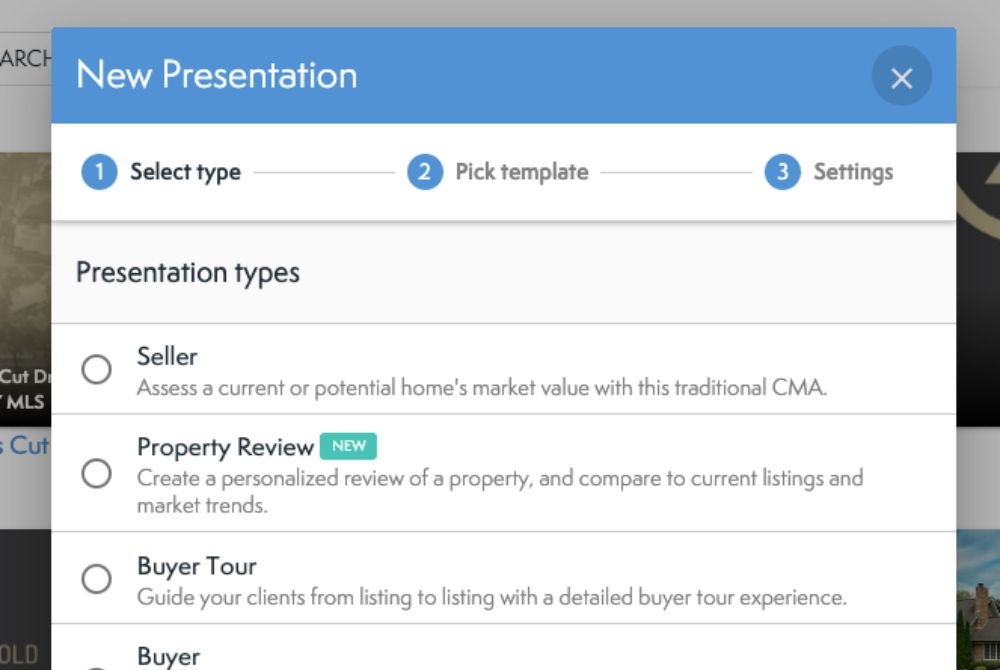Image resolution: width=1000 pixels, height=670 pixels.
Task: Choose the Property Review radio button
Action: pos(97,473)
